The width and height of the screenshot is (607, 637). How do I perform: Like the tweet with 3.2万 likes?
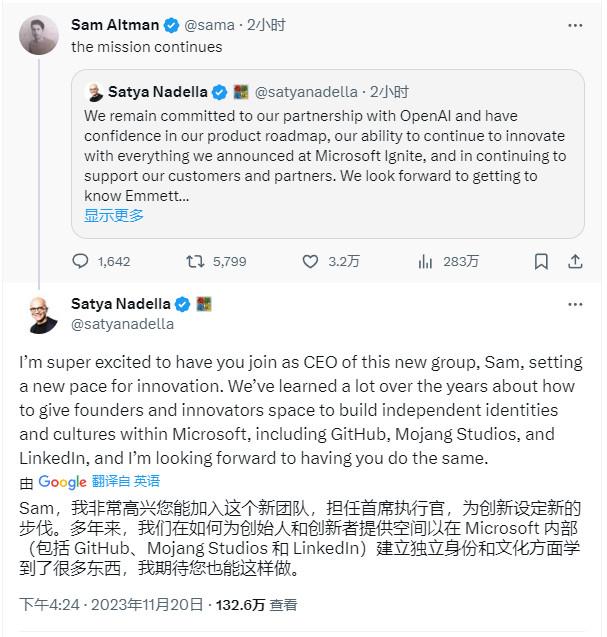[x=311, y=261]
